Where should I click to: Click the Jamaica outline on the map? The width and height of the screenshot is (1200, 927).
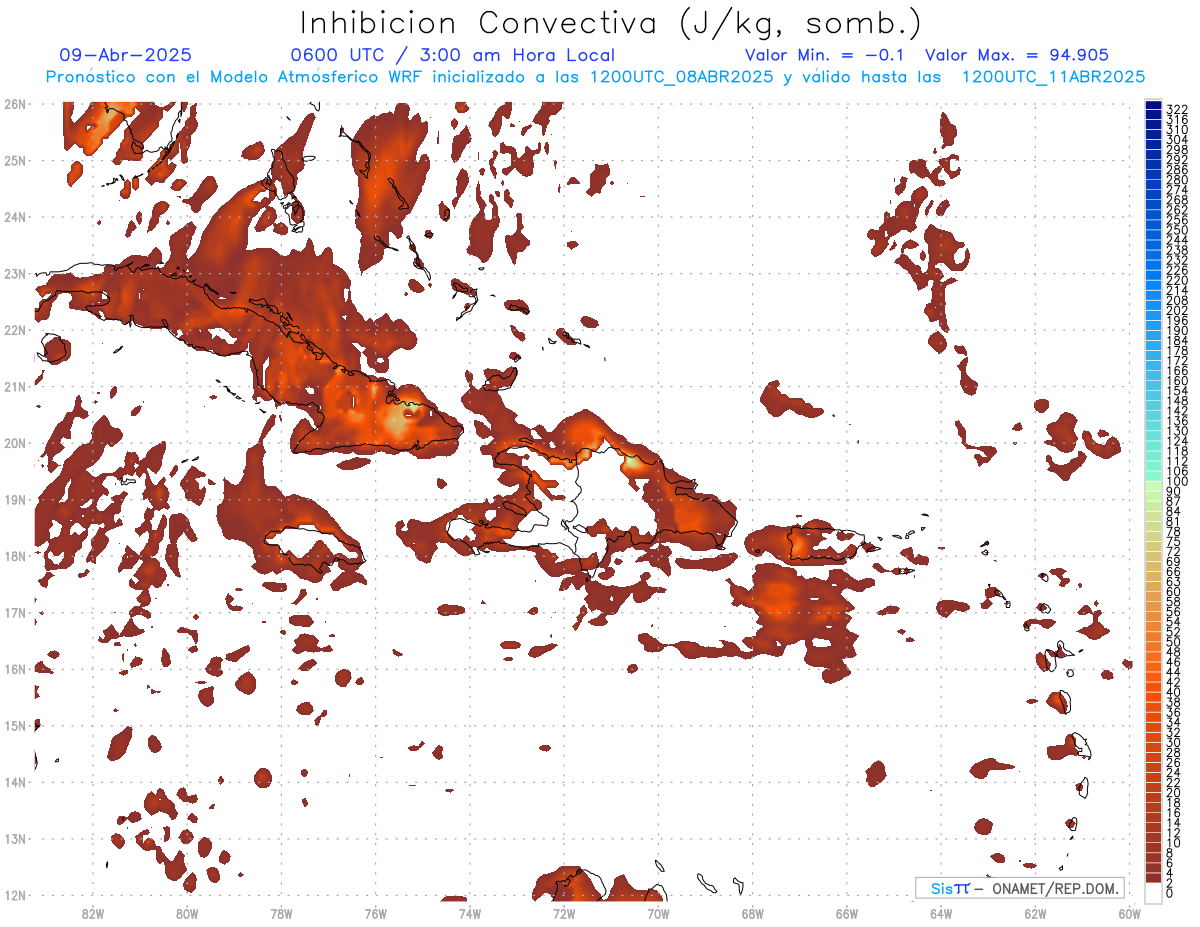pos(313,546)
